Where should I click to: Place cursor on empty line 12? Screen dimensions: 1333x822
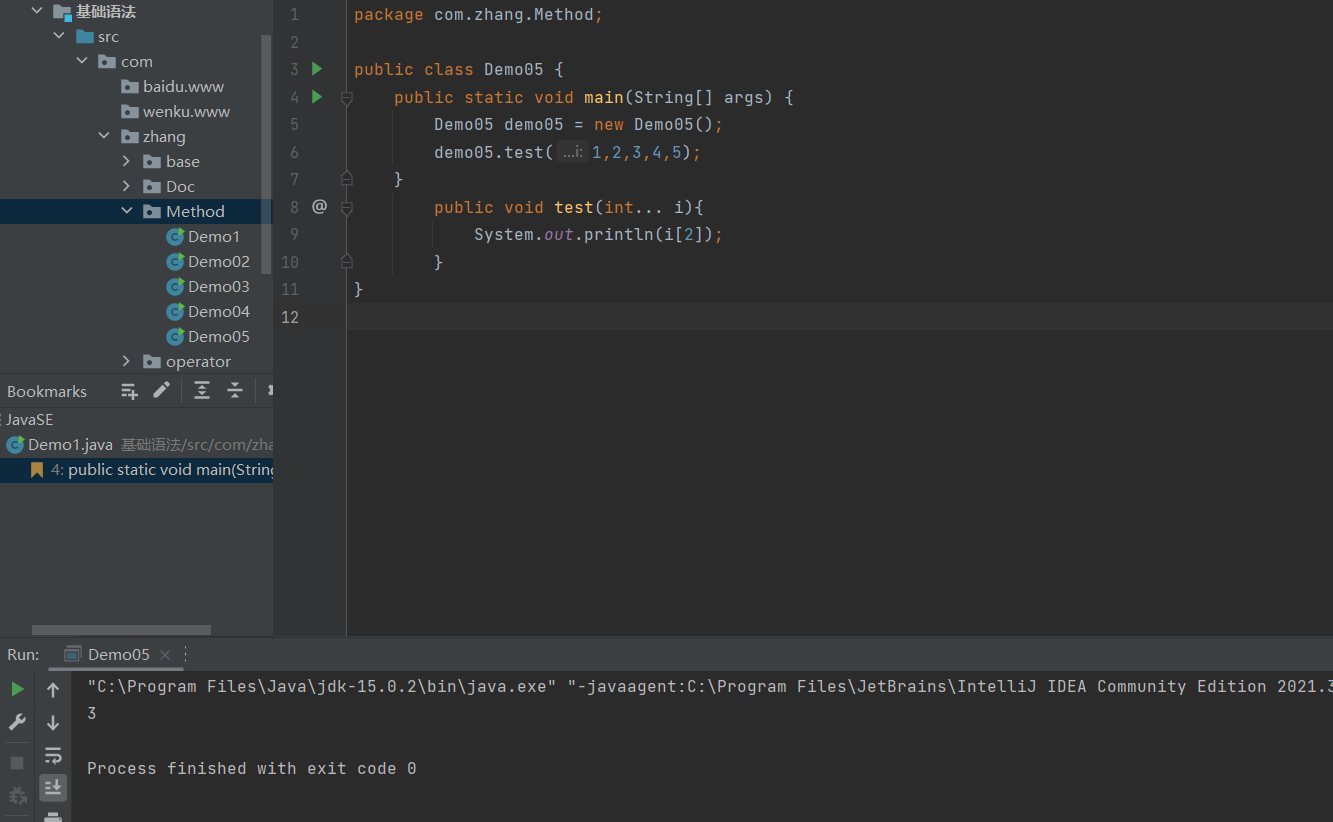(x=840, y=317)
